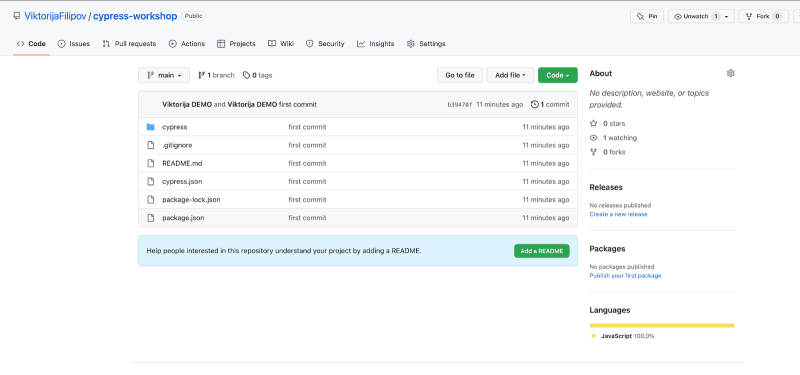Click the Releases heading

[x=606, y=187]
